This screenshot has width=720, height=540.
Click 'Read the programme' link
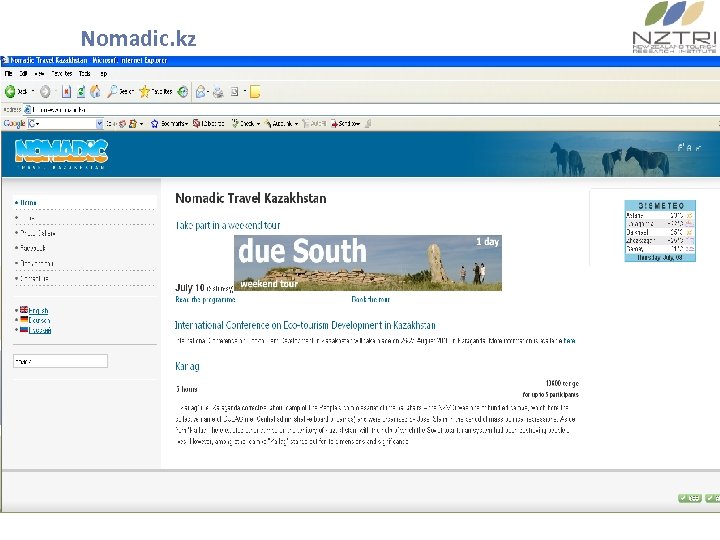click(x=205, y=299)
